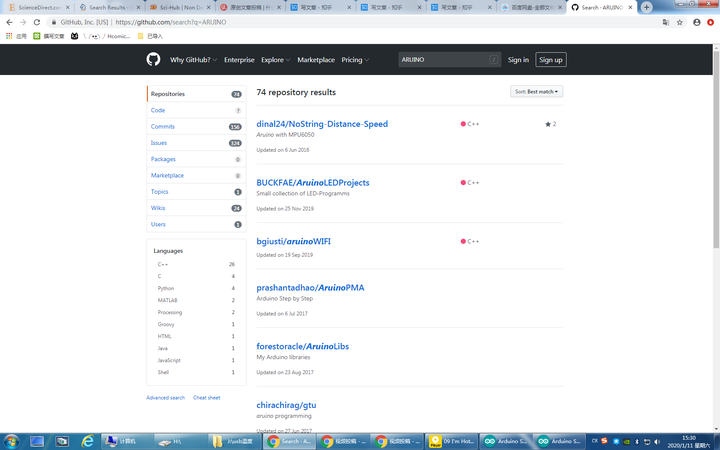Open the cat-face bookmark icon
Viewport: 720px width, 450px height.
(74, 36)
